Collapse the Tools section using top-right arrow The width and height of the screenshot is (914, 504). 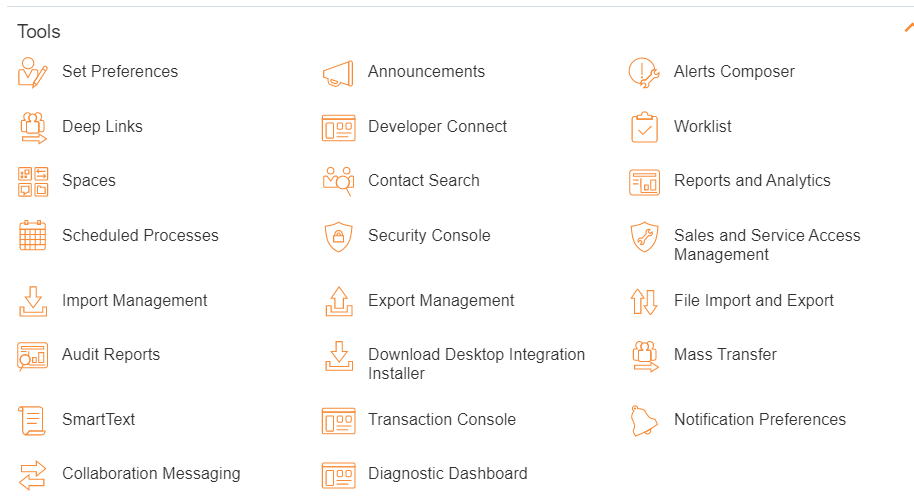(x=908, y=27)
